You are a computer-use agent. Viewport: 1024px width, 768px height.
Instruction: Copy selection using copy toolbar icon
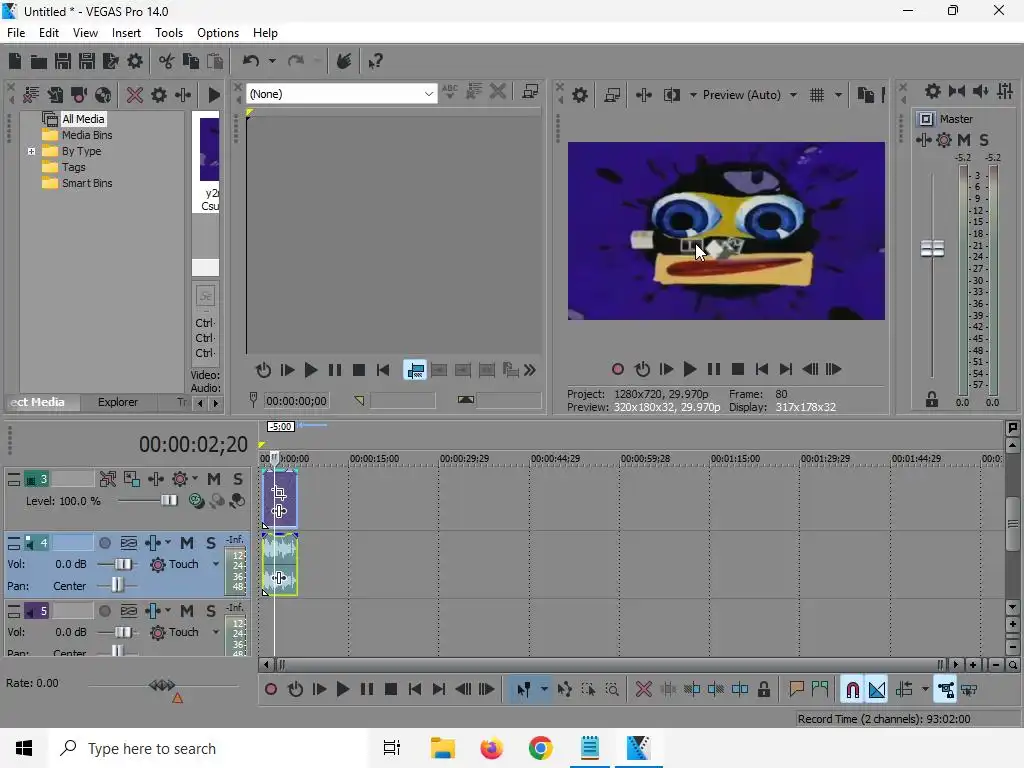pyautogui.click(x=191, y=61)
